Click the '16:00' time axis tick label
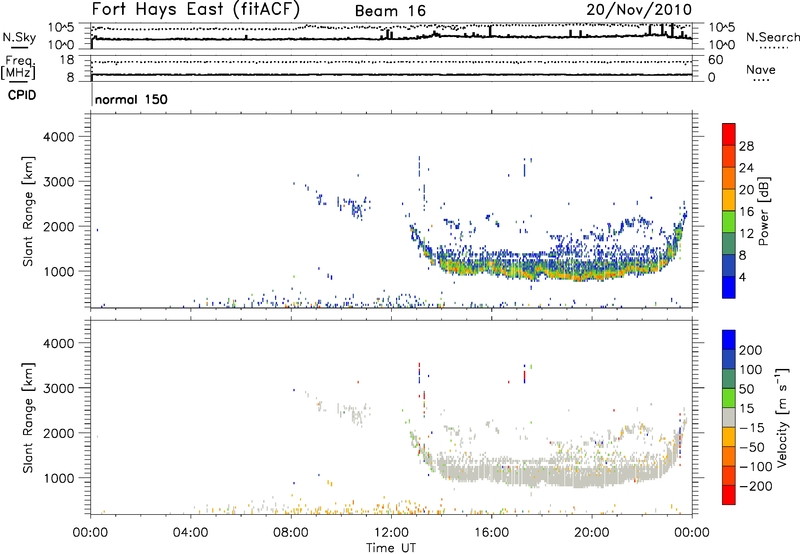Image resolution: width=800 pixels, height=554 pixels. click(491, 533)
